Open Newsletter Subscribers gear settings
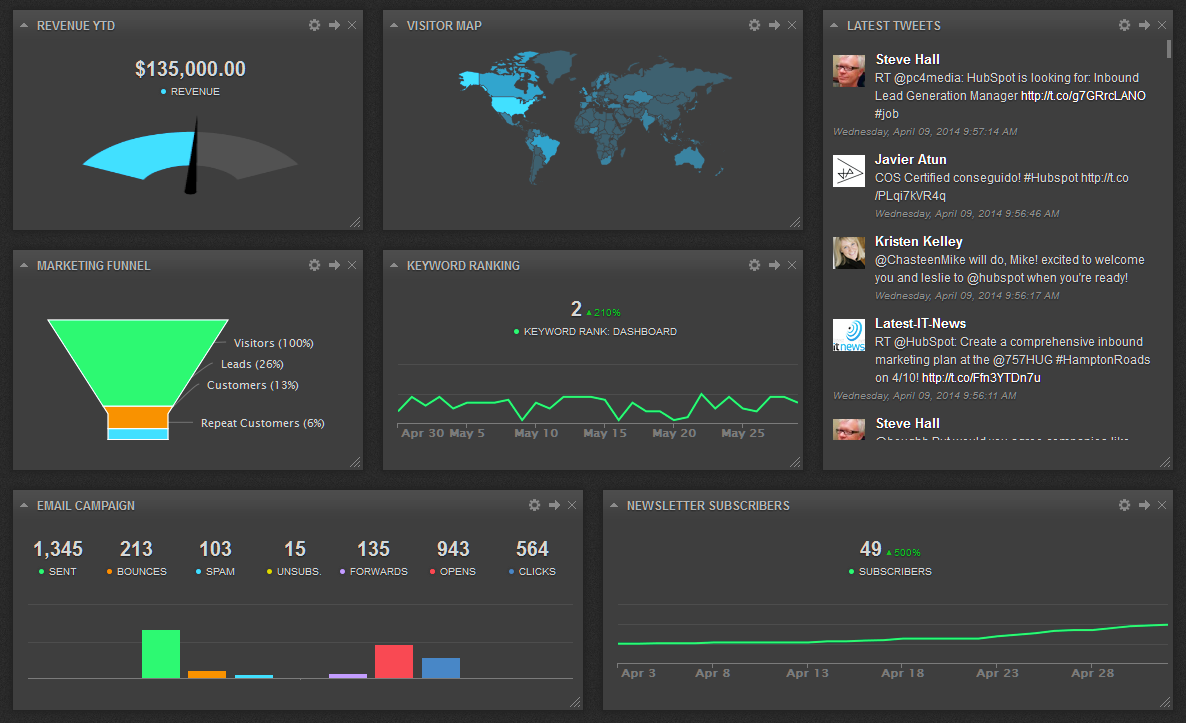This screenshot has width=1186, height=723. coord(1125,504)
